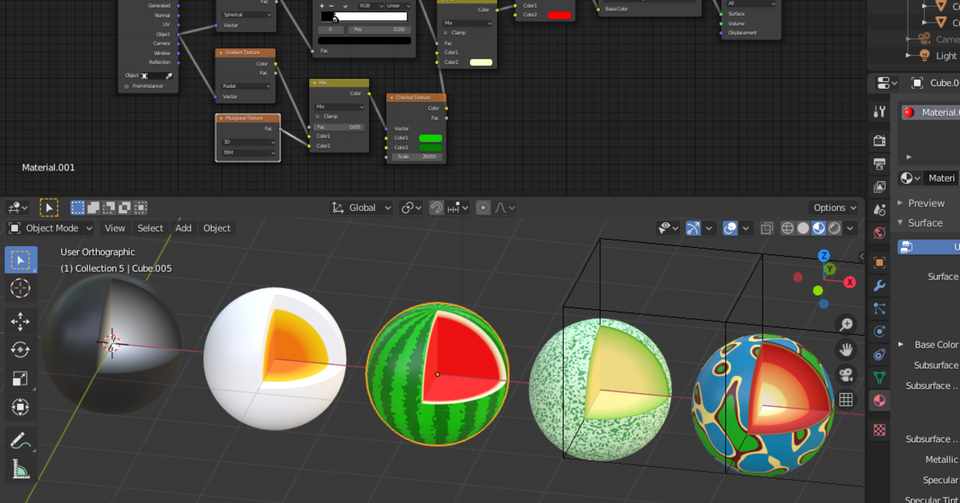Screen dimensions: 960x503
Task: Open the Select menu
Action: (x=150, y=228)
